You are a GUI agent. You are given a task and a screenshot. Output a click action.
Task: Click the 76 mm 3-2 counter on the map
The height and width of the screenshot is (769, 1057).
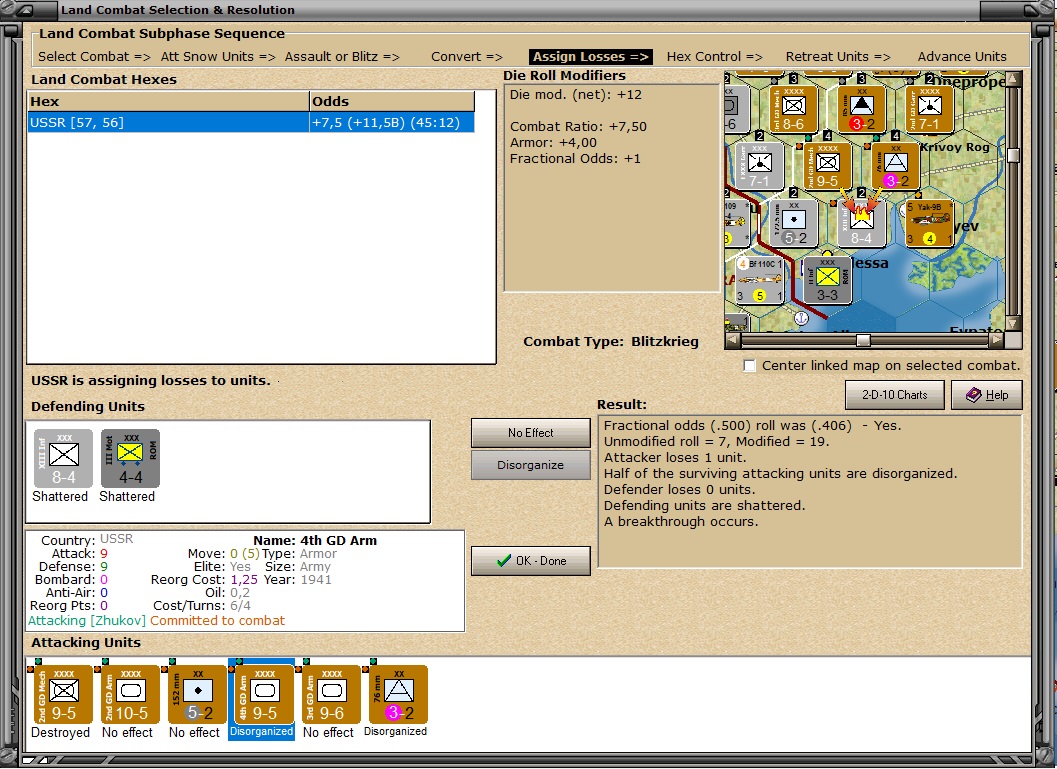coord(896,166)
